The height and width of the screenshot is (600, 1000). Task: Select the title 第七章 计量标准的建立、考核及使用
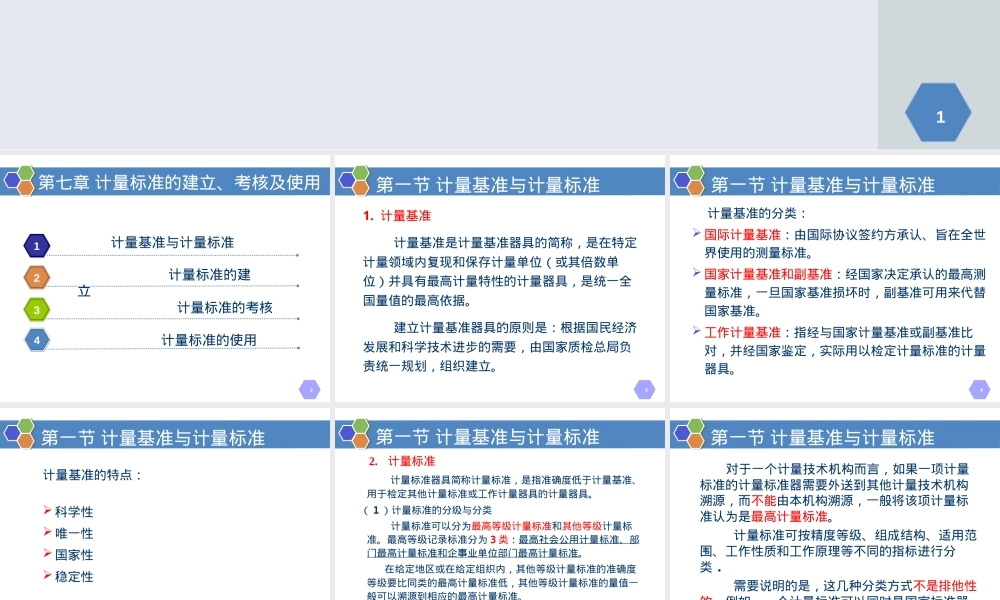pyautogui.click(x=179, y=183)
